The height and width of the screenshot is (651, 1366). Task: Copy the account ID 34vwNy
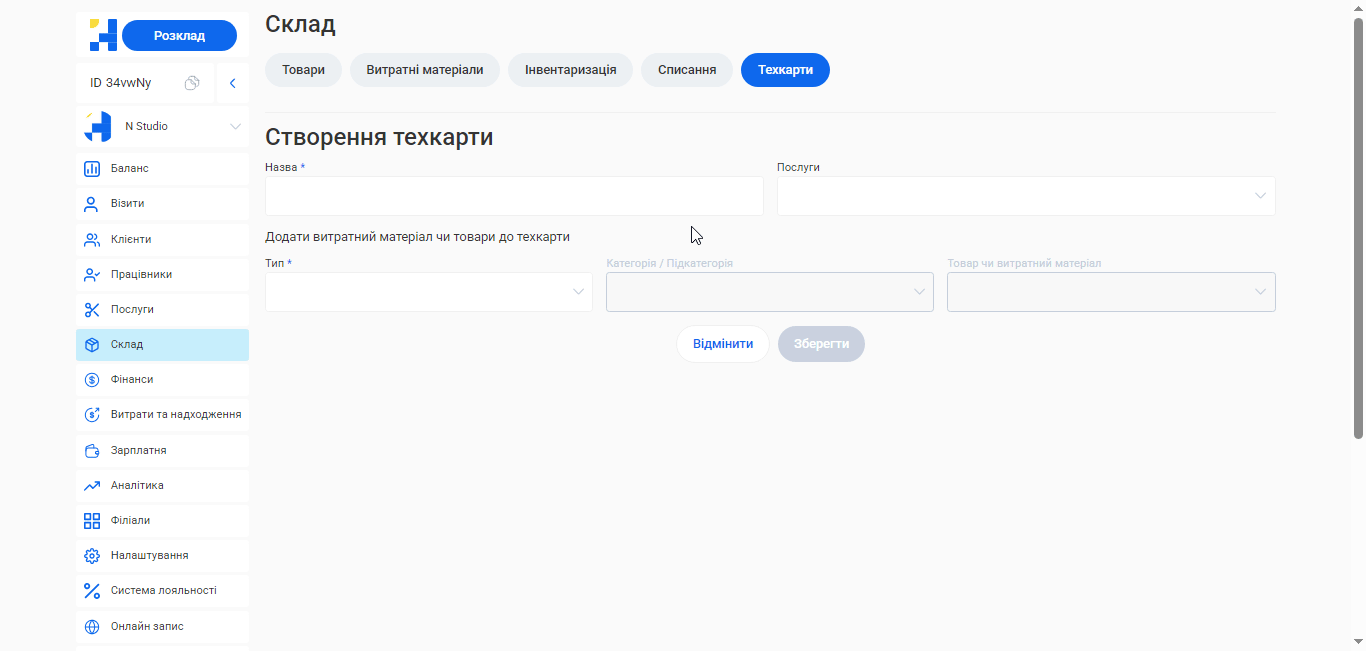tap(192, 84)
